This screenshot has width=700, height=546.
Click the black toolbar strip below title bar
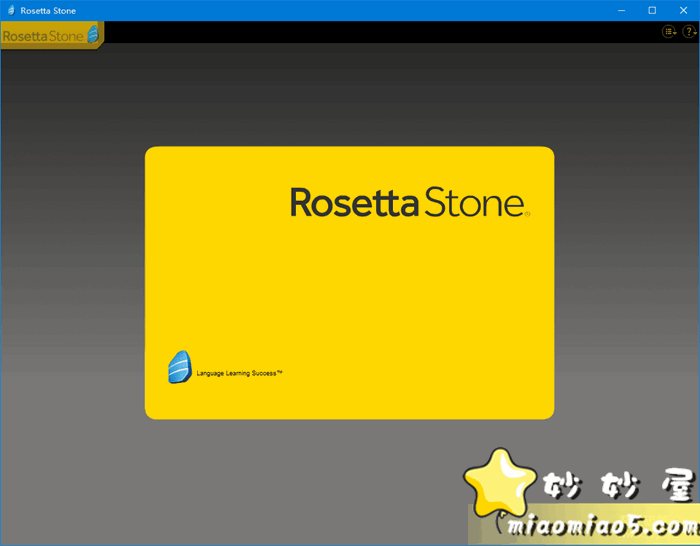coord(380,32)
